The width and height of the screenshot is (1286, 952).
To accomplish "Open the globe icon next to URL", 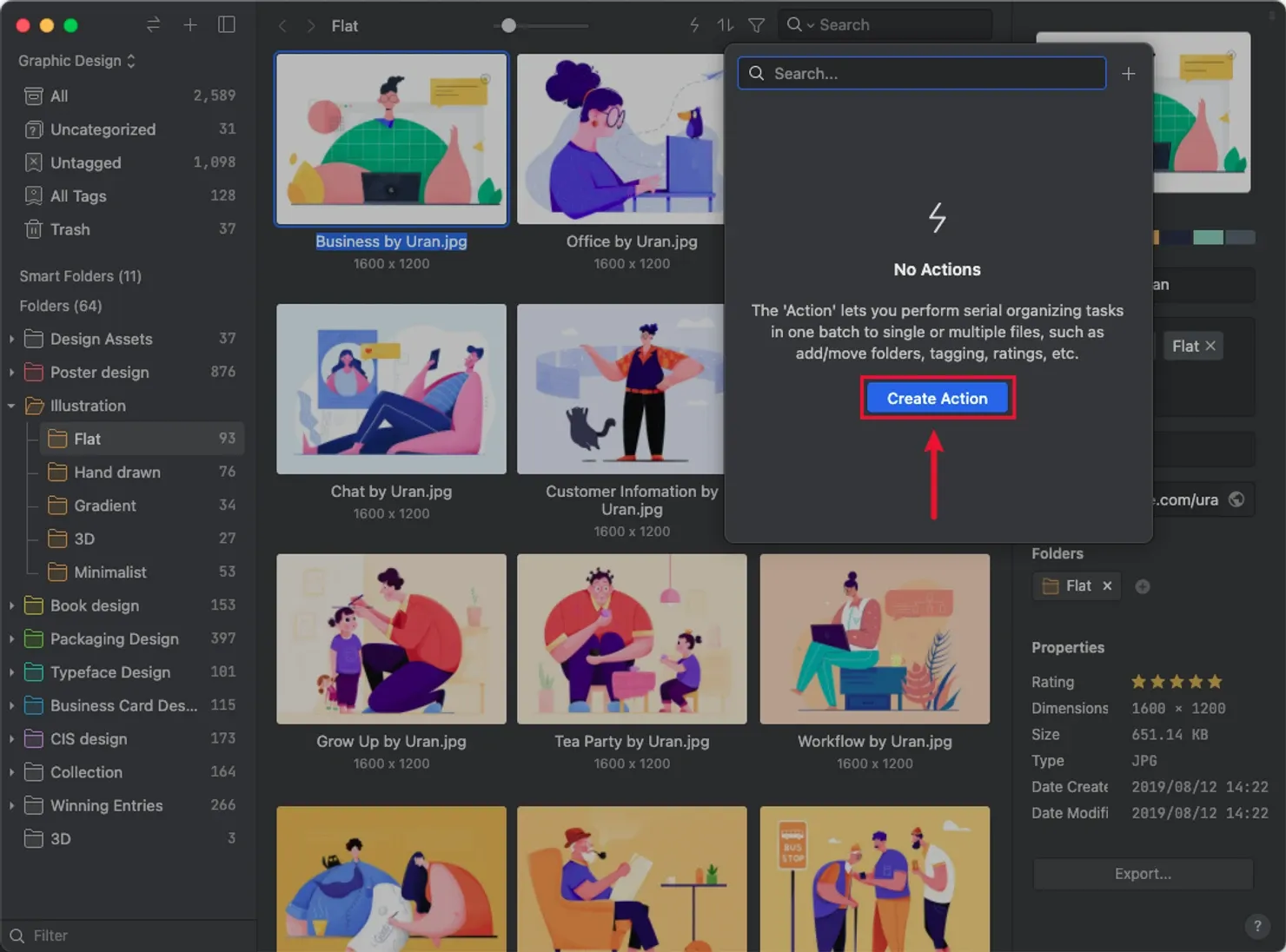I will pyautogui.click(x=1236, y=499).
